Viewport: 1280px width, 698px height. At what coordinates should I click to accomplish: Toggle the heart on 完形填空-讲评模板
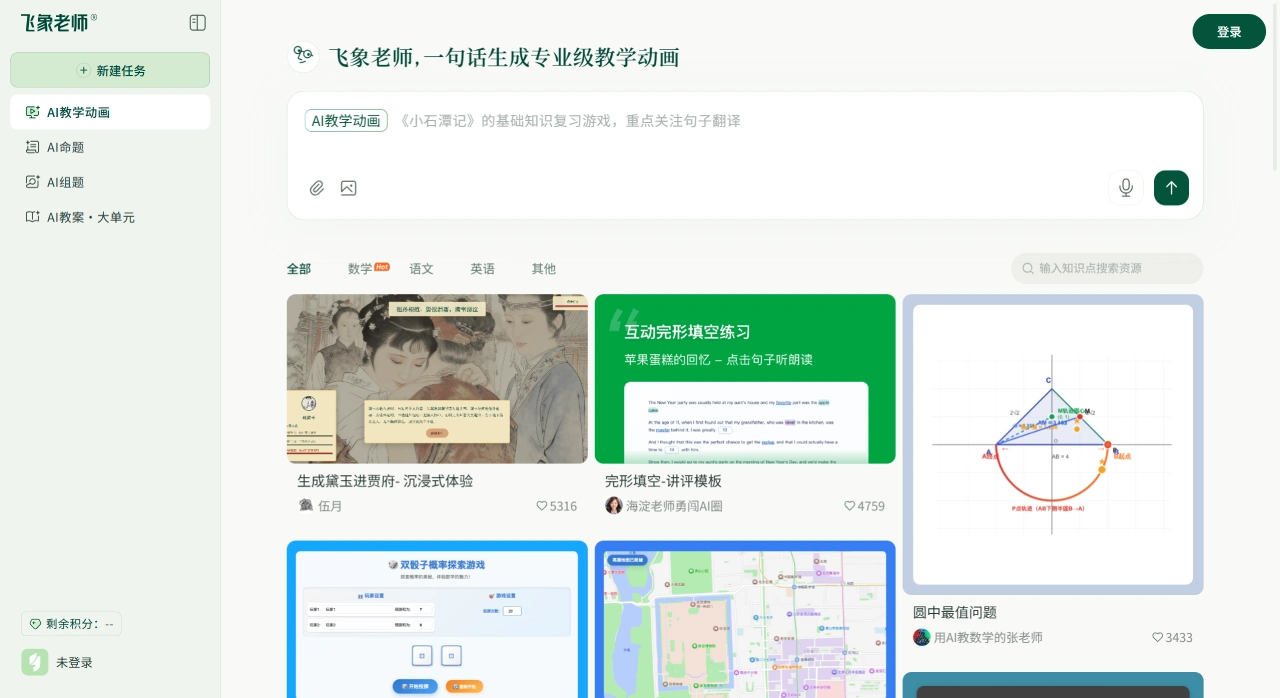(849, 506)
